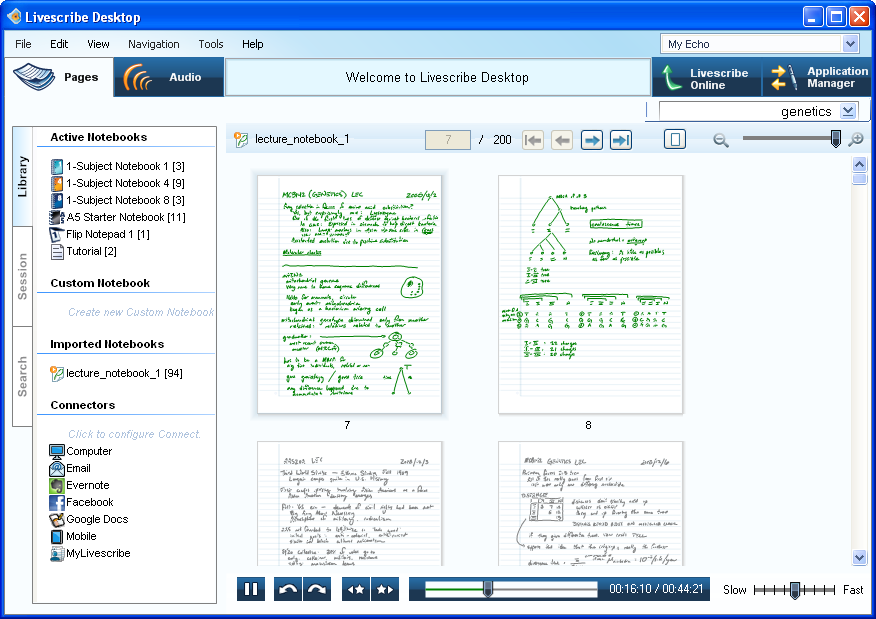876x619 pixels.
Task: Go to the next page using the arrow
Action: tap(592, 140)
